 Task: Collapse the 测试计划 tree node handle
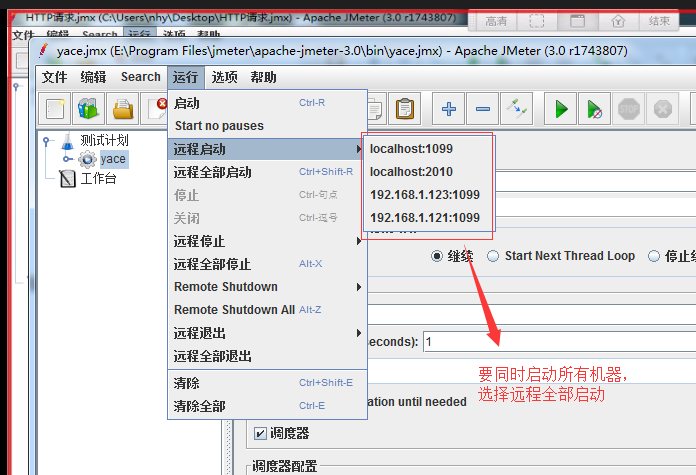click(46, 141)
